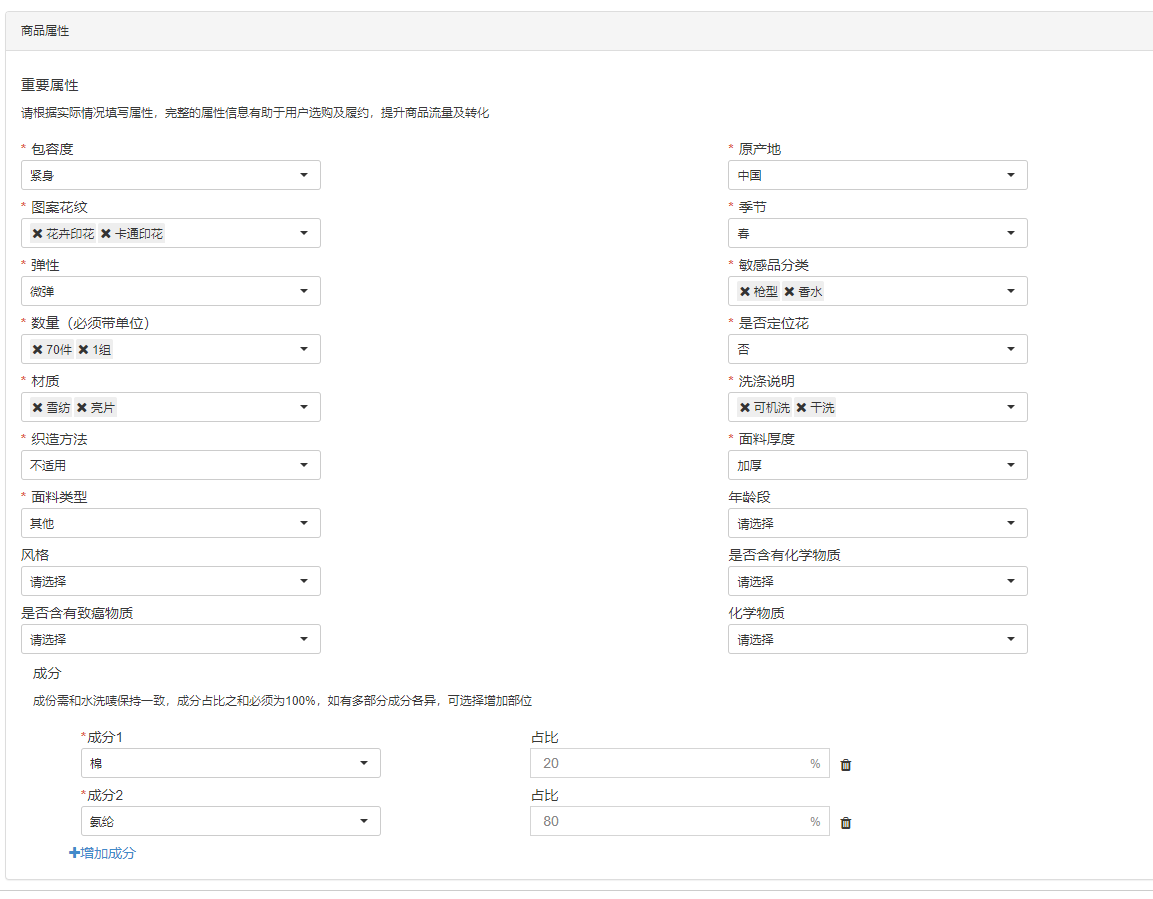This screenshot has width=1153, height=899.
Task: Remove the 枪型 sensitive category tag
Action: pyautogui.click(x=745, y=292)
